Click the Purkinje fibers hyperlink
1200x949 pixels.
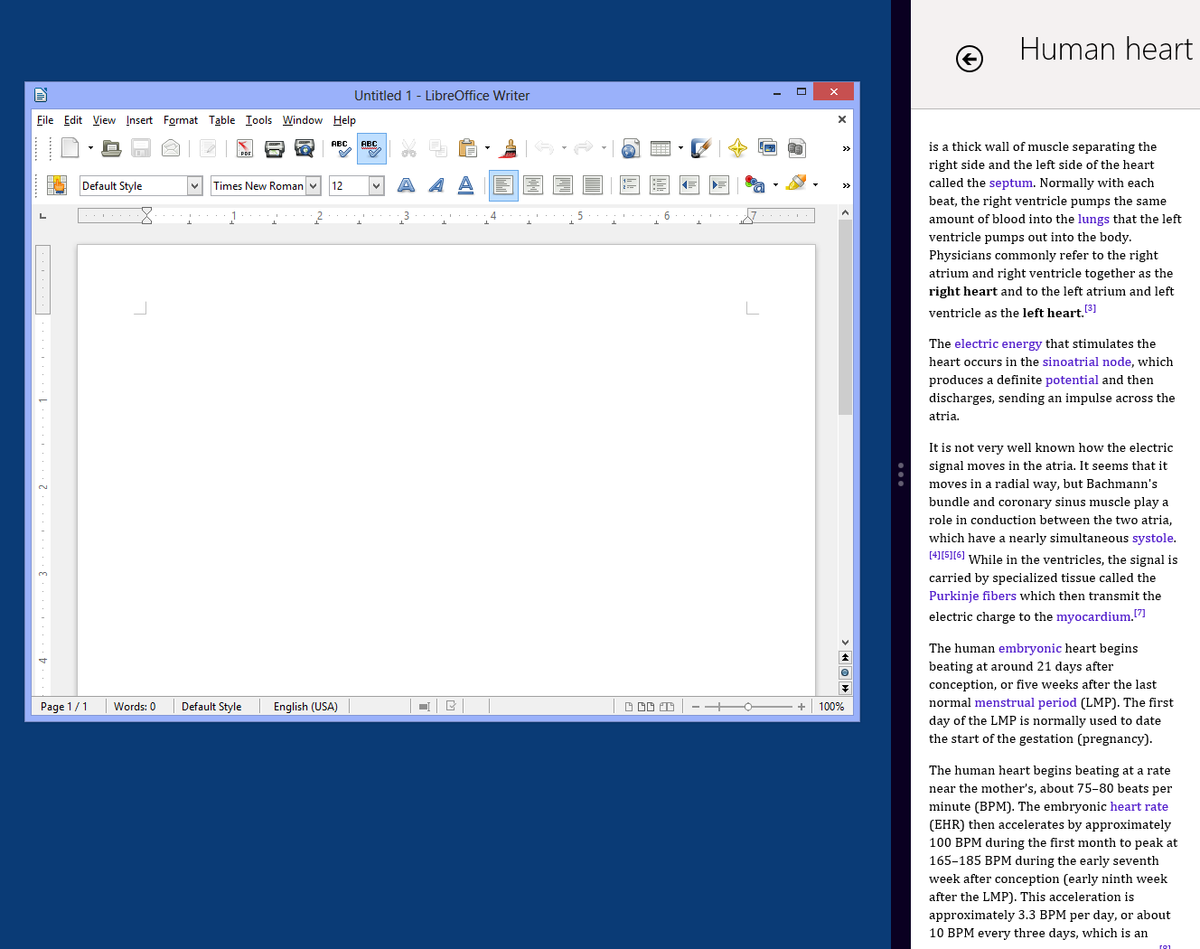pyautogui.click(x=972, y=595)
